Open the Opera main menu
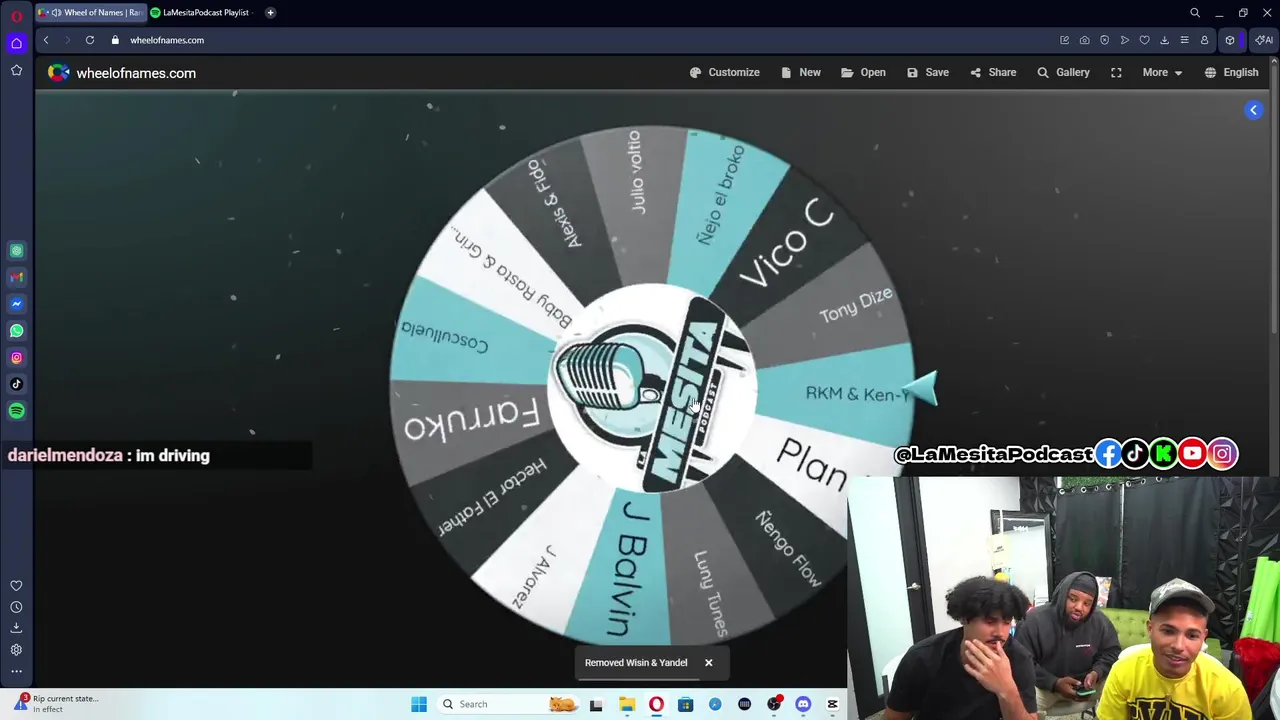Image resolution: width=1280 pixels, height=720 pixels. click(x=16, y=16)
